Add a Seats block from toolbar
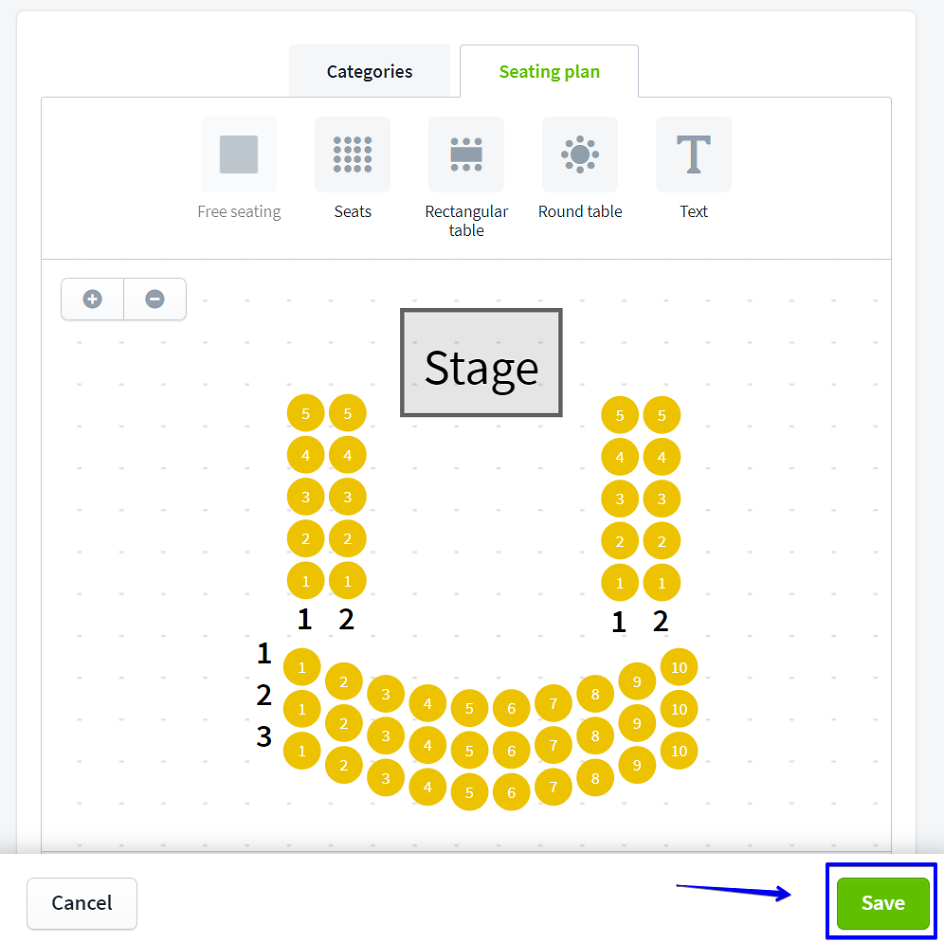Image resolution: width=944 pixels, height=943 pixels. (352, 155)
